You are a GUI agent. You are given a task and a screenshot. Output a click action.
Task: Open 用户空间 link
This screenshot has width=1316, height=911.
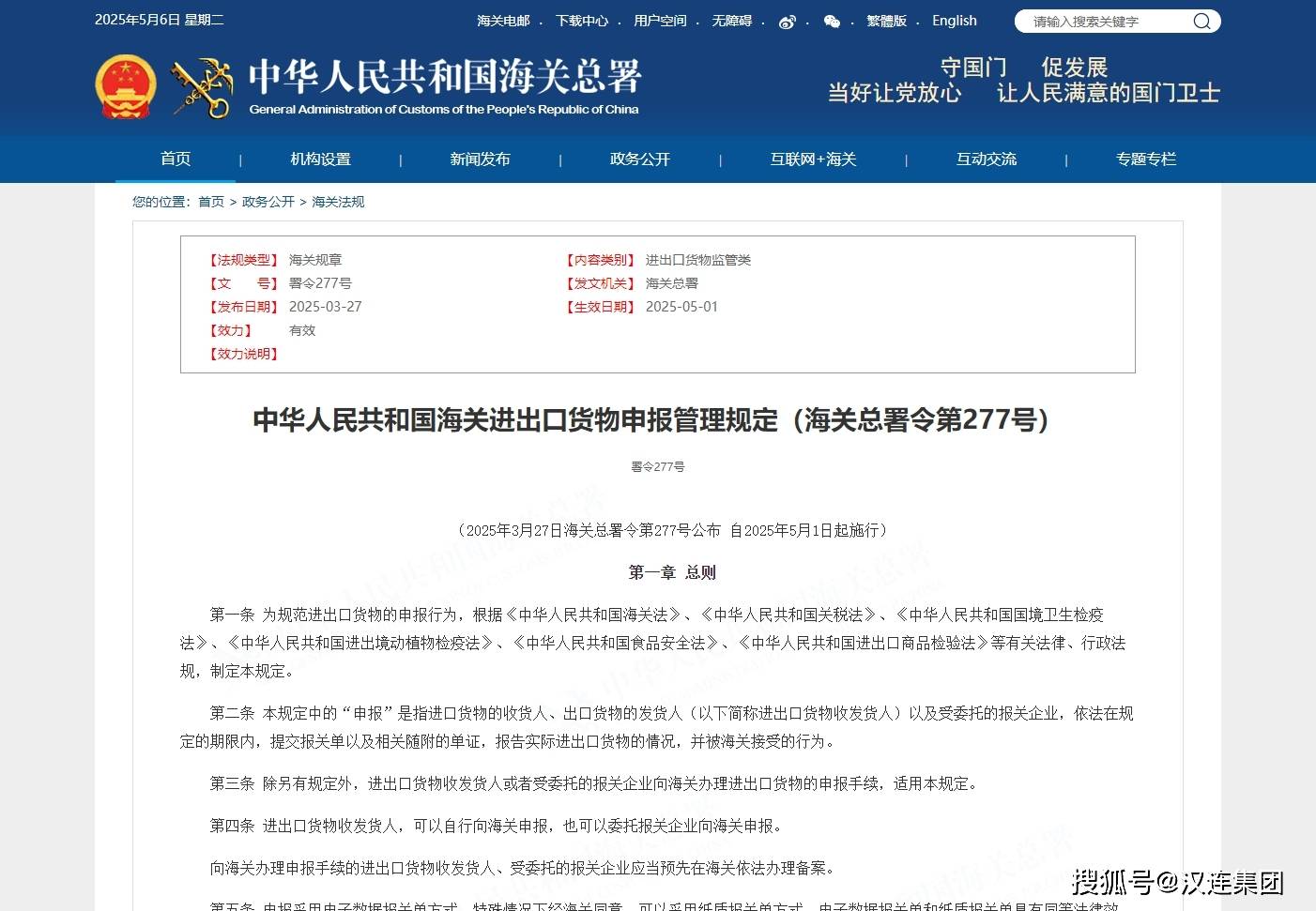[660, 21]
